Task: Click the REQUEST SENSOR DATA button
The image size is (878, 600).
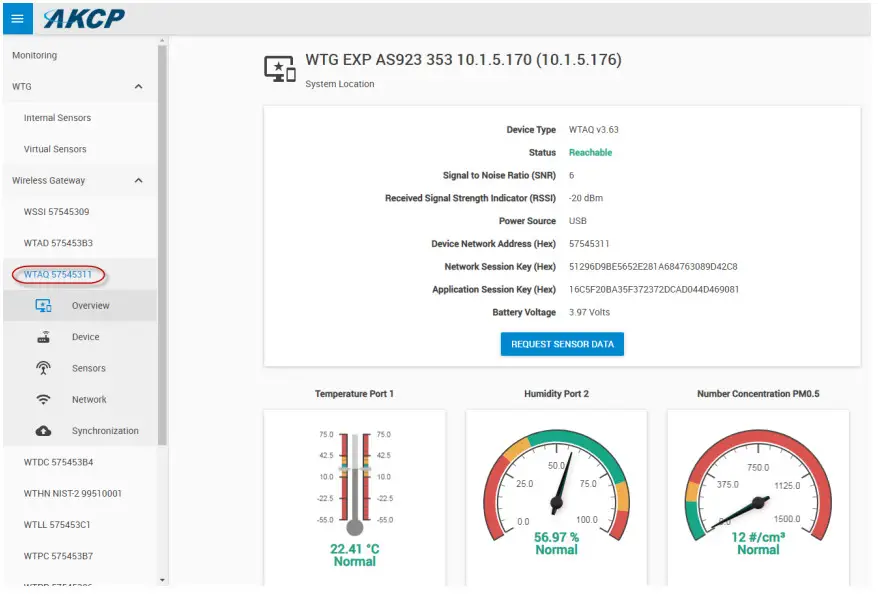Action: 560,344
